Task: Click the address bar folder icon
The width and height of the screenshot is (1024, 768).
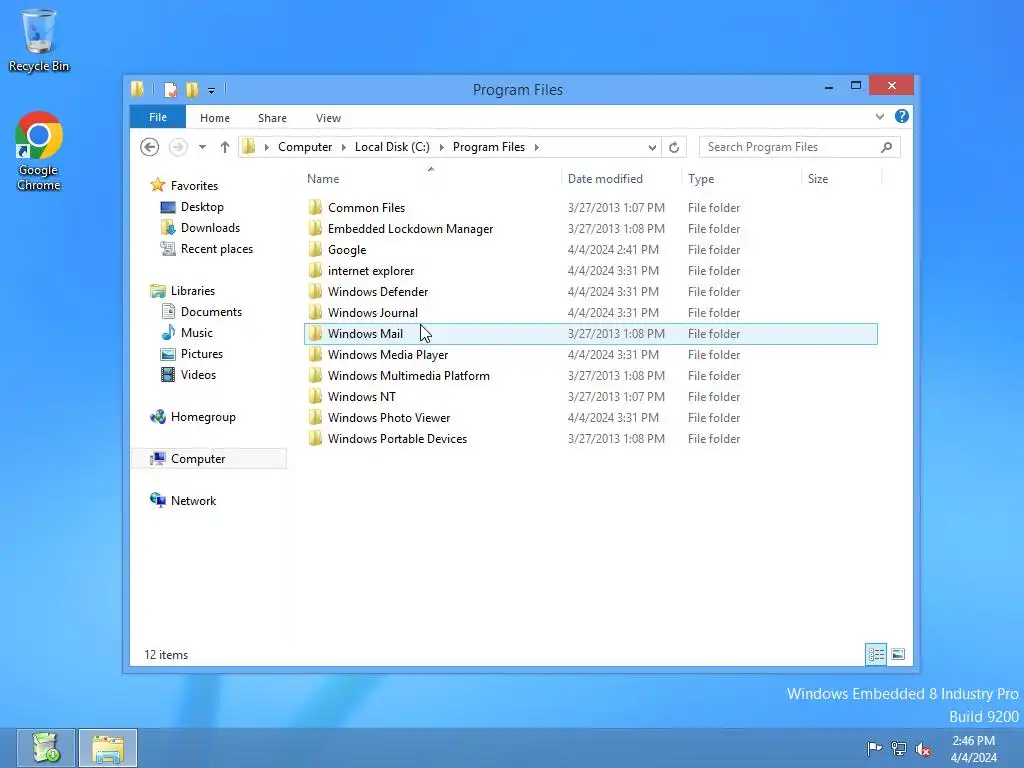Action: pos(249,147)
